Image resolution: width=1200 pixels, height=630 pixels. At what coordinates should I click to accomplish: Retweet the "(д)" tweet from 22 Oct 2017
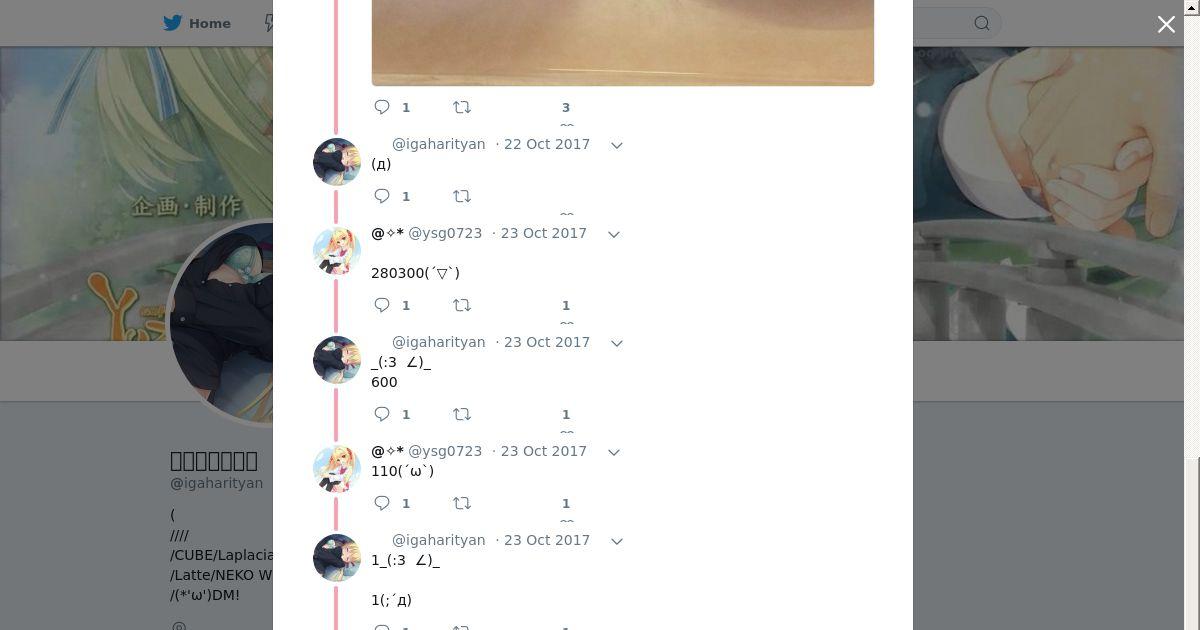(x=462, y=196)
